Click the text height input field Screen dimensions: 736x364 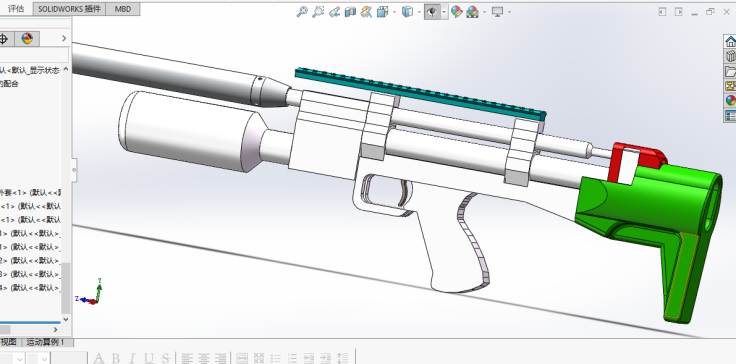tap(69, 358)
